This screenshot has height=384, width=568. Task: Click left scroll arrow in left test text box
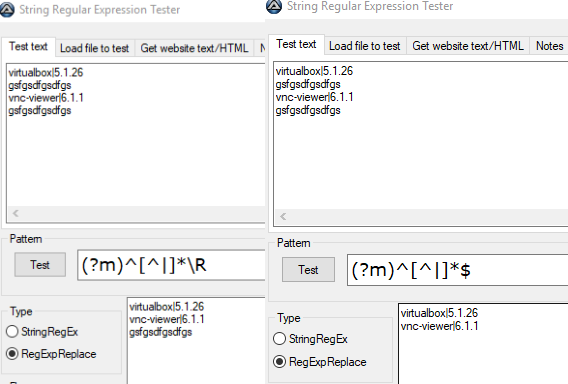pos(16,213)
